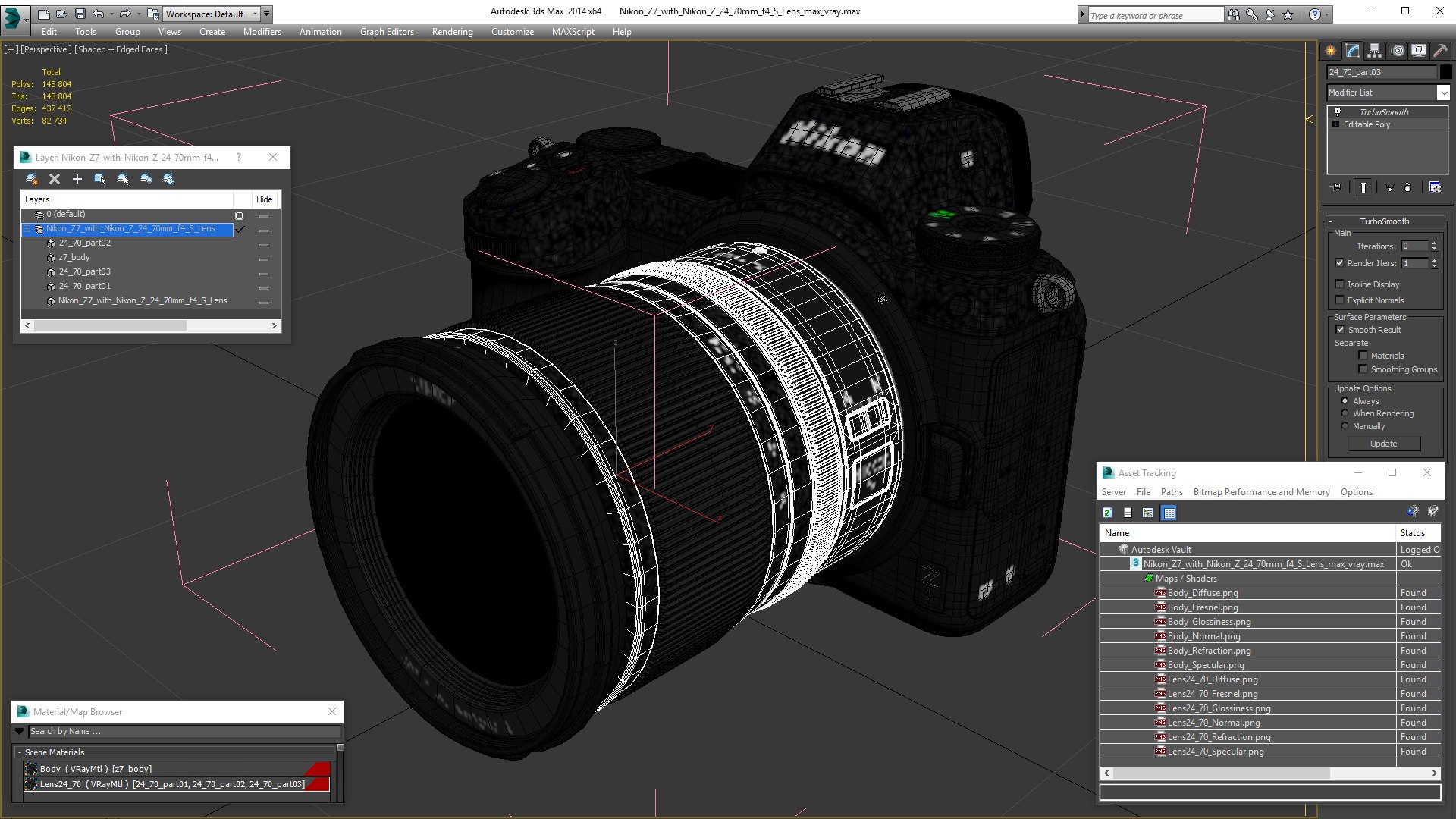Collapse the Nikon_Z7 layer tree node
The height and width of the screenshot is (819, 1456).
(27, 228)
